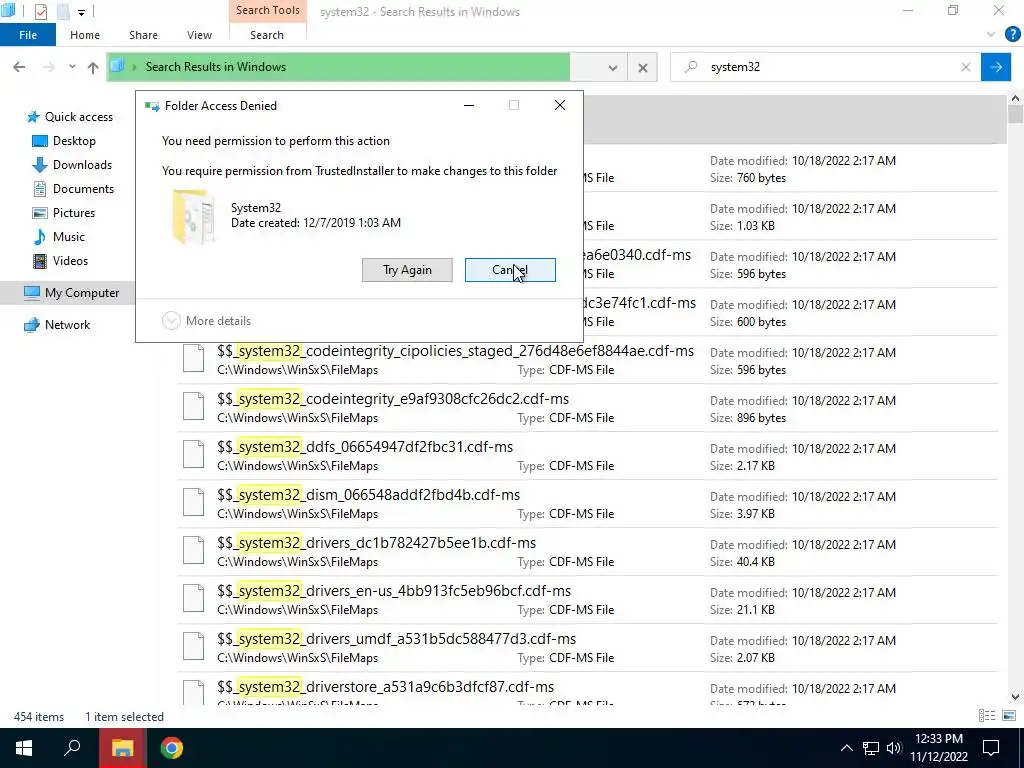Expand More details in dialog
This screenshot has width=1024, height=768.
pos(206,321)
